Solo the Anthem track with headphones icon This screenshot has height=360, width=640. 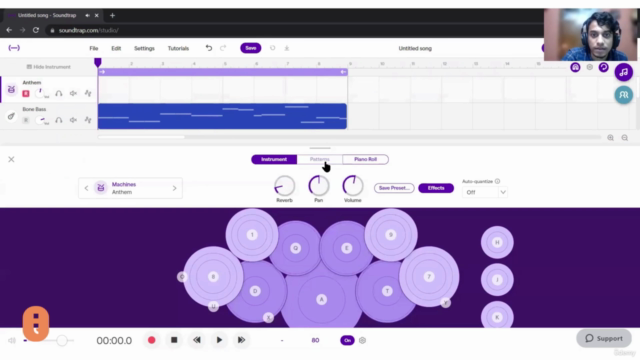[59, 93]
